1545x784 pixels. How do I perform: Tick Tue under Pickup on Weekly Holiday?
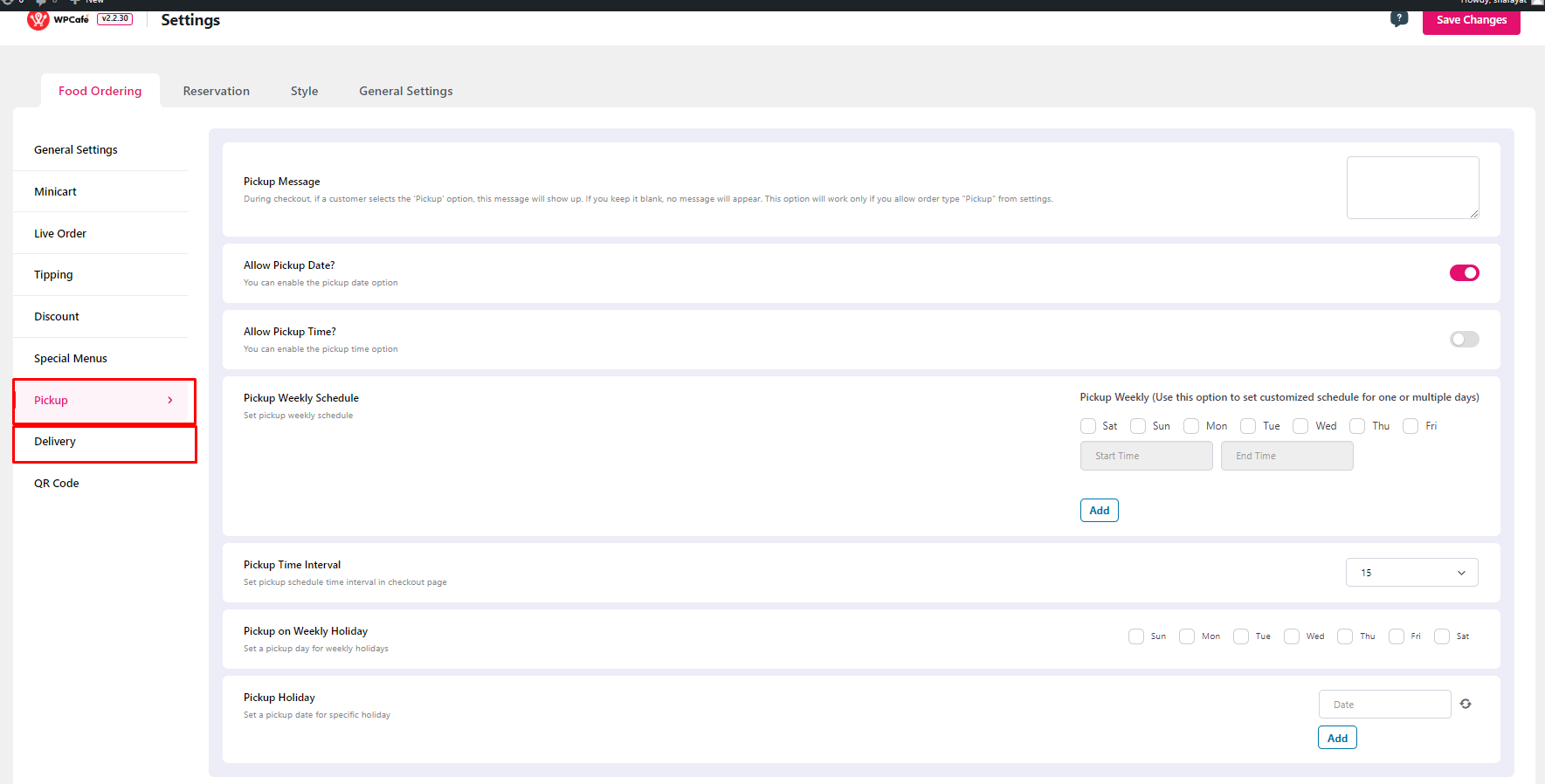coord(1241,636)
